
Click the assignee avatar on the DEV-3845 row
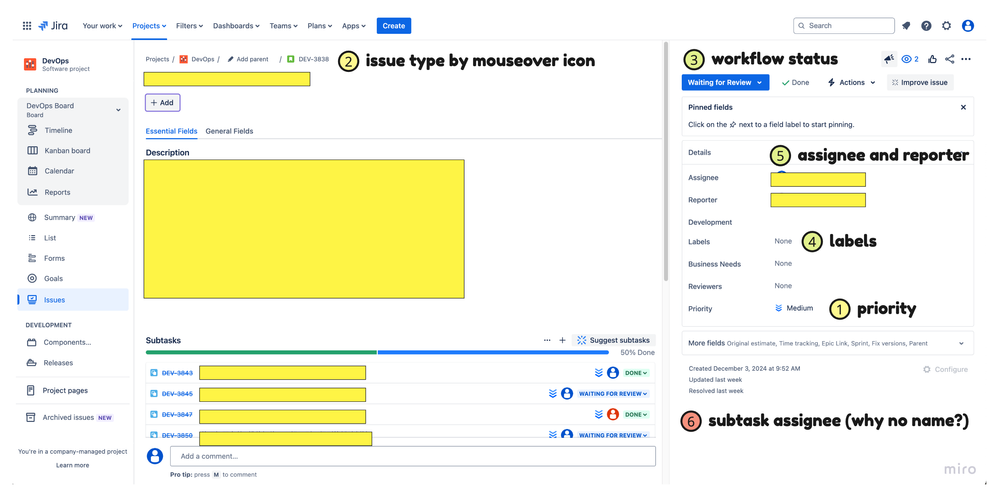click(x=567, y=393)
